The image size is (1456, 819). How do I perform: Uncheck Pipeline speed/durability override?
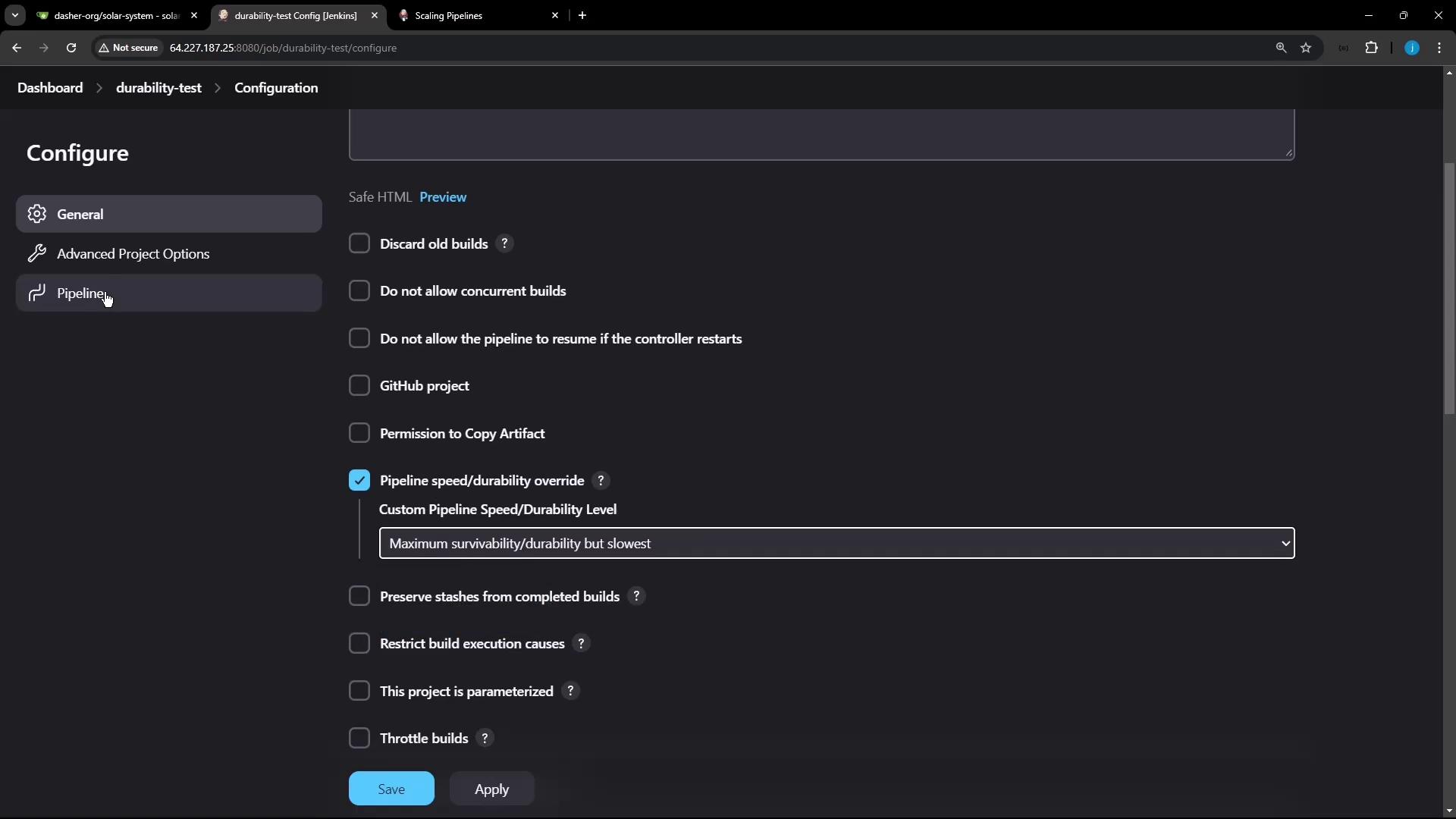tap(359, 481)
